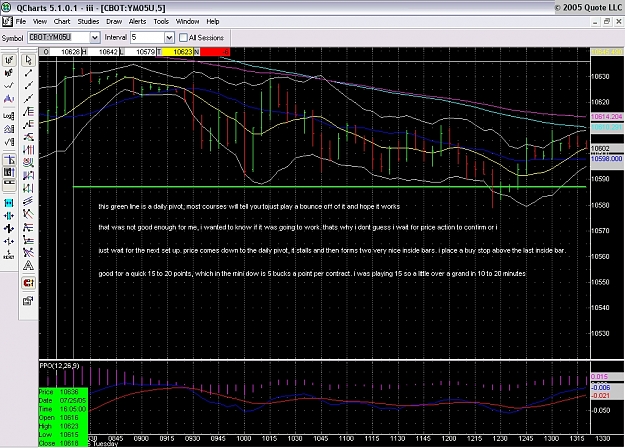
Task: Click the blue 10598.000 price label
Action: point(606,159)
